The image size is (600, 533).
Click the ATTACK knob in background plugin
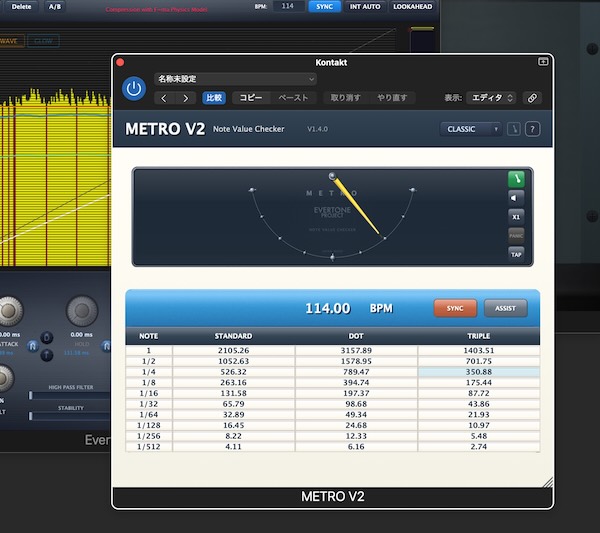[x=8, y=311]
